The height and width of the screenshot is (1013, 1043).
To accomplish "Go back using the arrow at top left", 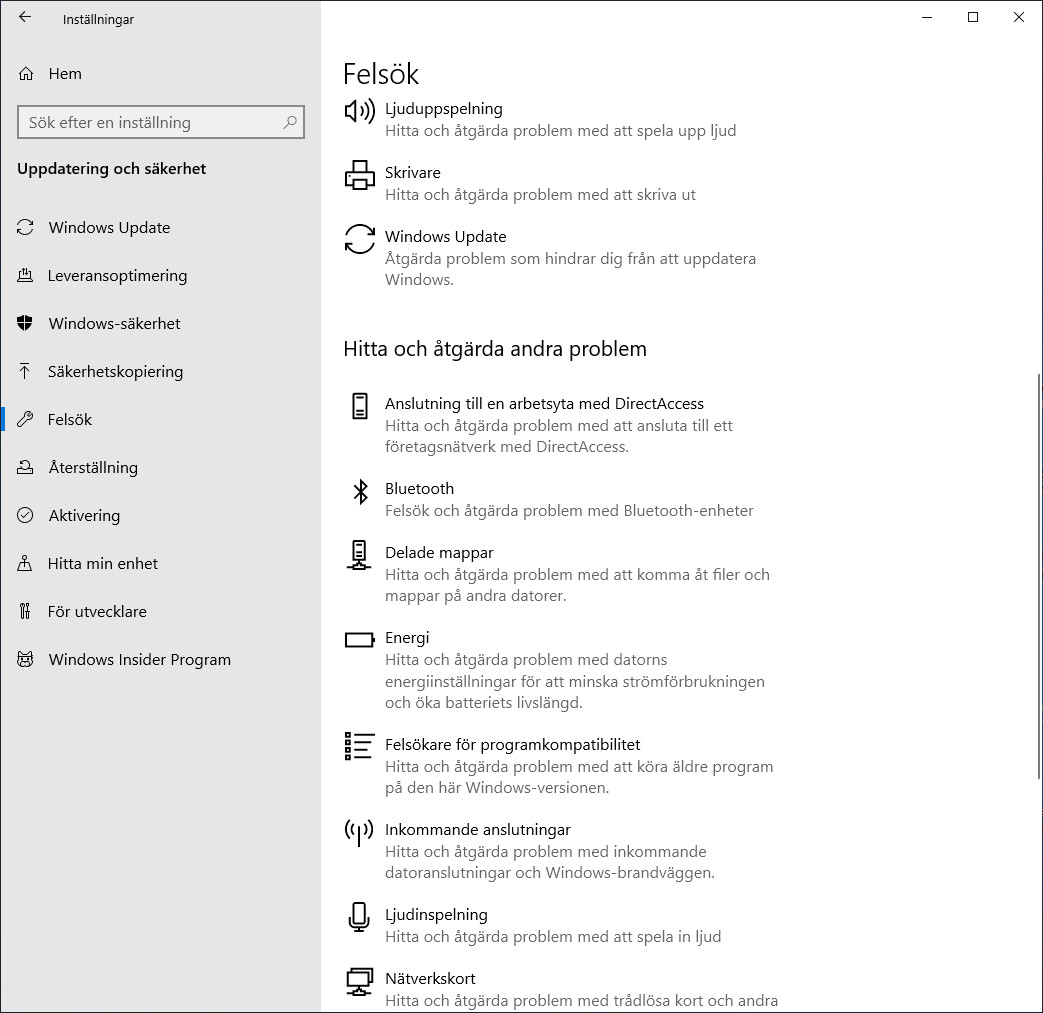I will [x=24, y=17].
